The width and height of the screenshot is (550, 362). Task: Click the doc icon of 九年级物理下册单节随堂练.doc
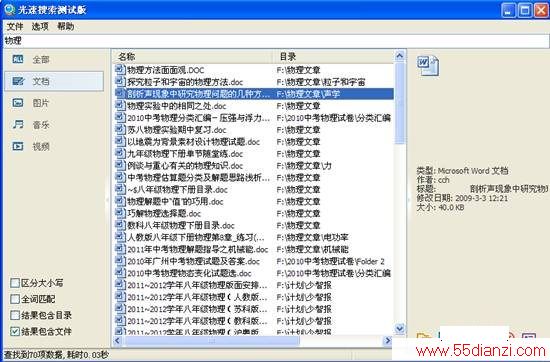(x=120, y=153)
